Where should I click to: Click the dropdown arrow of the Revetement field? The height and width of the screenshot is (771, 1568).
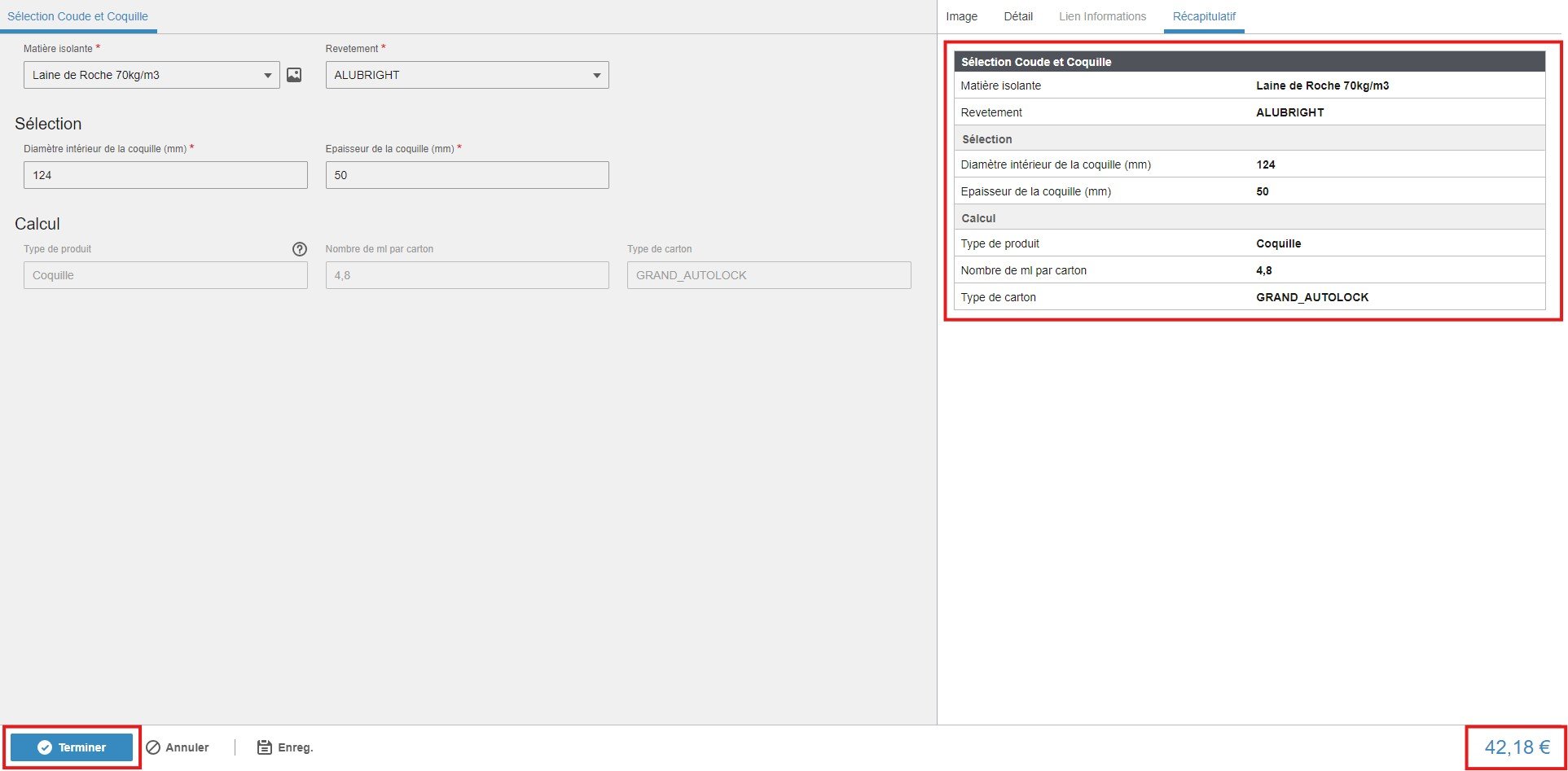[x=597, y=75]
